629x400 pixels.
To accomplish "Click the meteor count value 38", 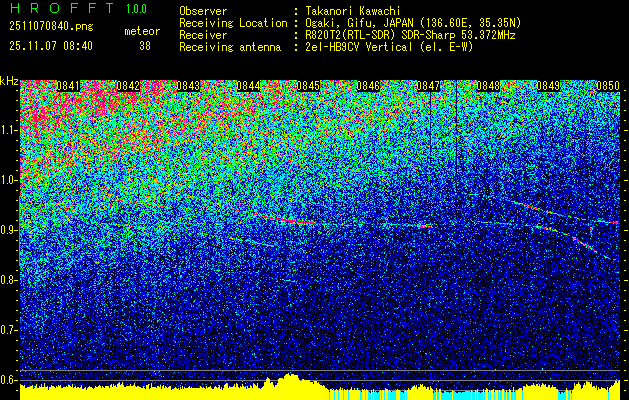I will pos(145,46).
